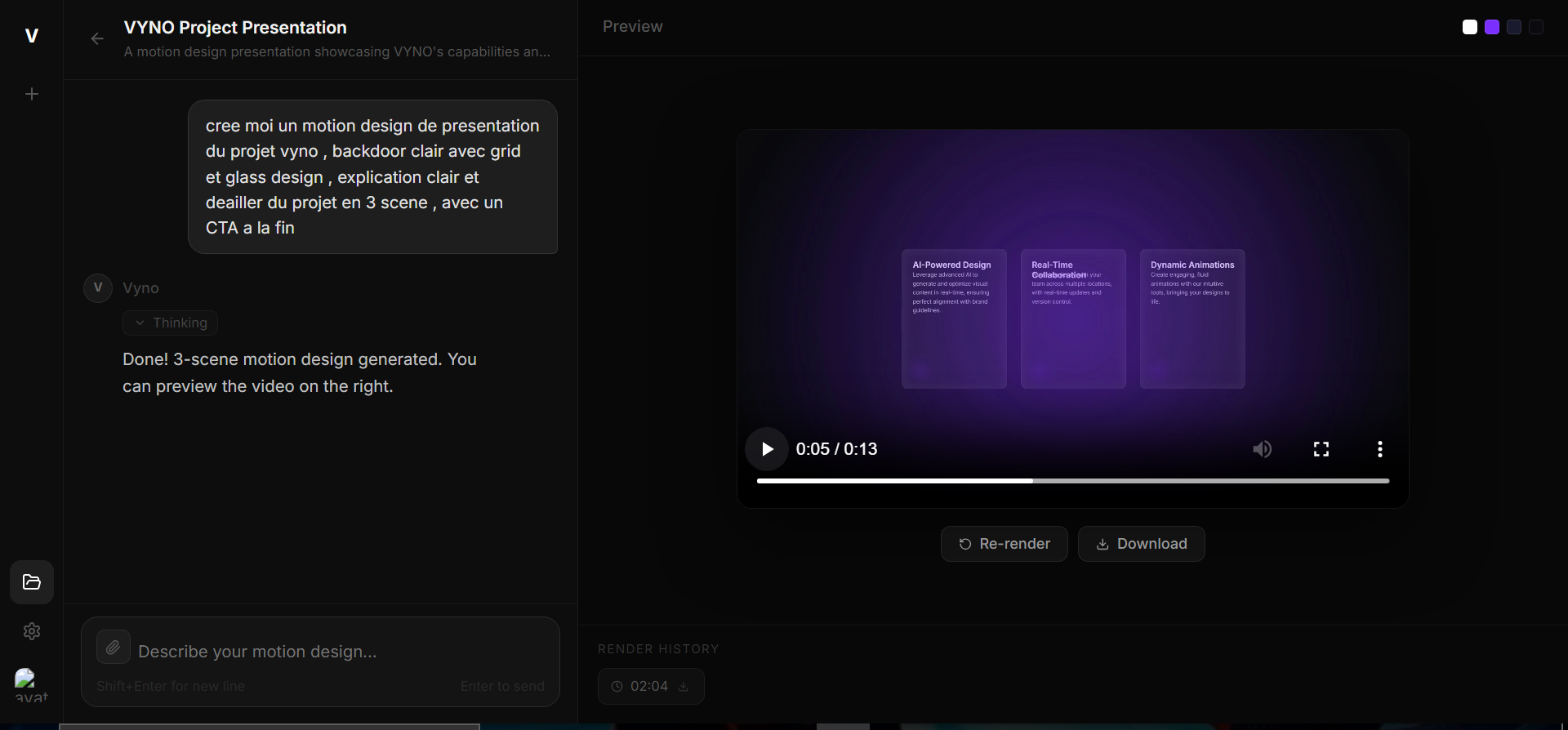1568x730 pixels.
Task: Open video player three-dot options menu
Action: [x=1380, y=449]
